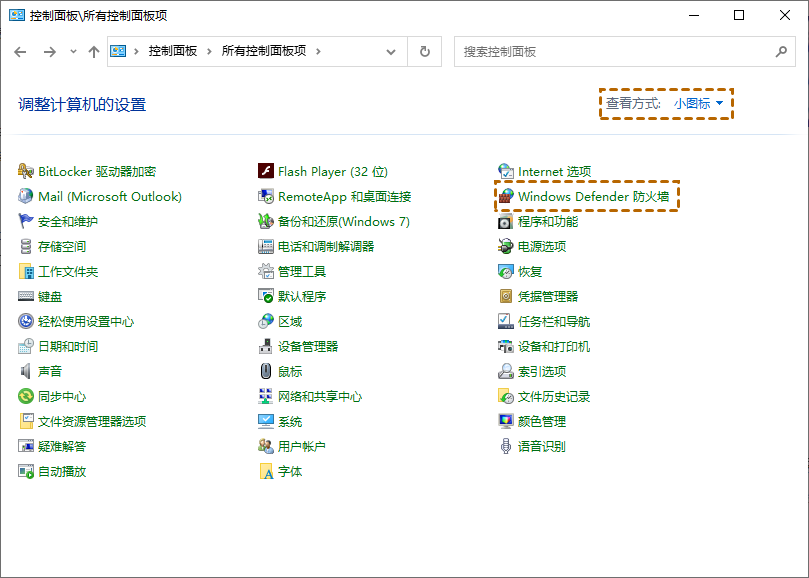Click the 存储空间 icon
The width and height of the screenshot is (809, 578).
point(25,246)
